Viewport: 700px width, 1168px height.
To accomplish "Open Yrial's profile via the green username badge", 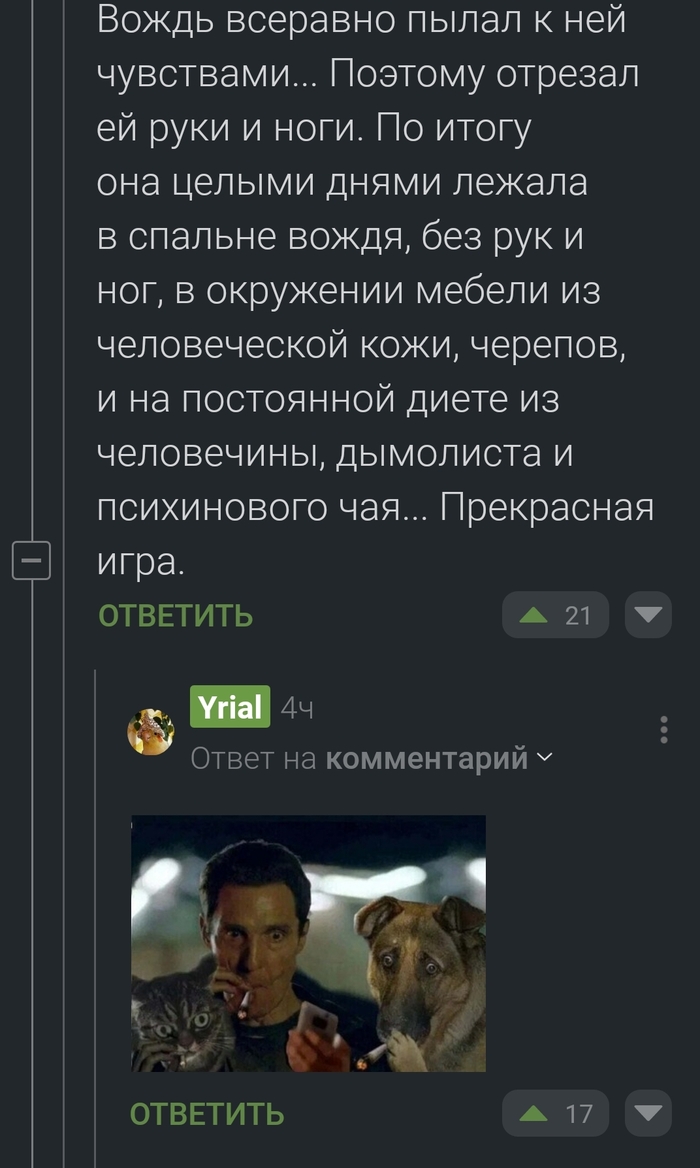I will (x=230, y=706).
